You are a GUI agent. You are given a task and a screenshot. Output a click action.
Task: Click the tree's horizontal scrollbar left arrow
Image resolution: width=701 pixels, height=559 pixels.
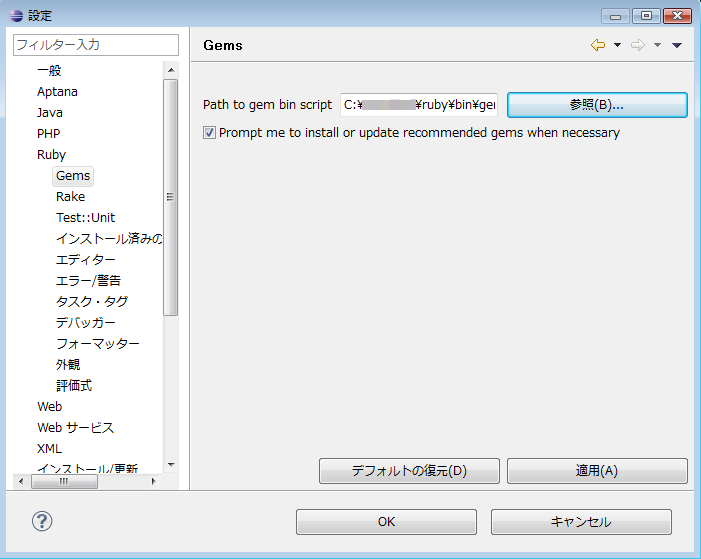[21, 482]
